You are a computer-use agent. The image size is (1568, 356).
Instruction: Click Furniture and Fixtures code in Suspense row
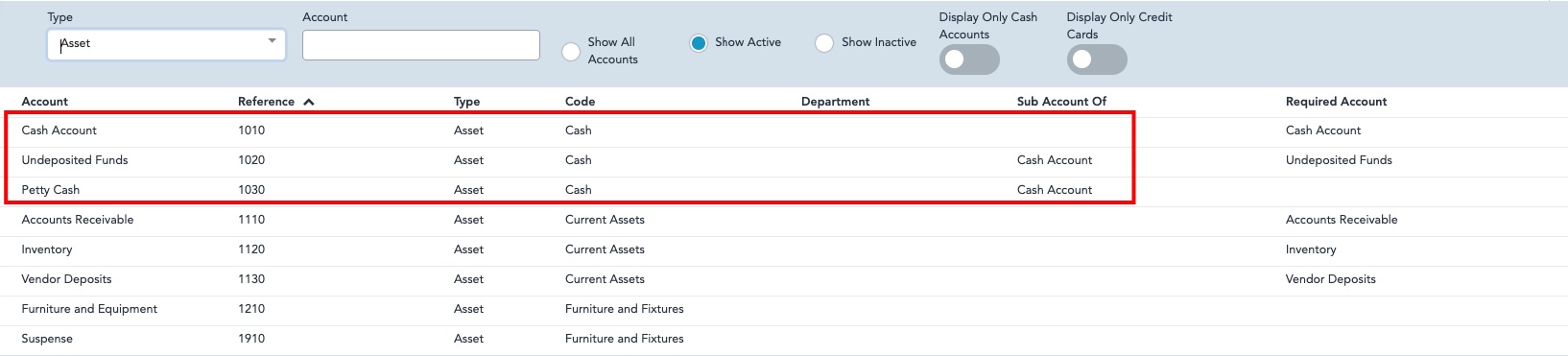[x=625, y=339]
